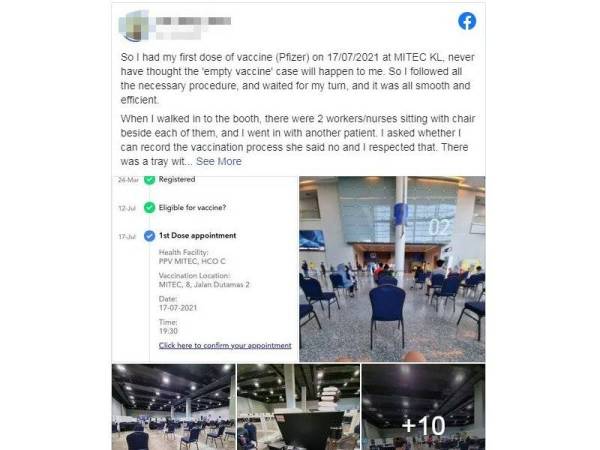
Task: Click the 17-Jul timeline date label
Action: 127,236
